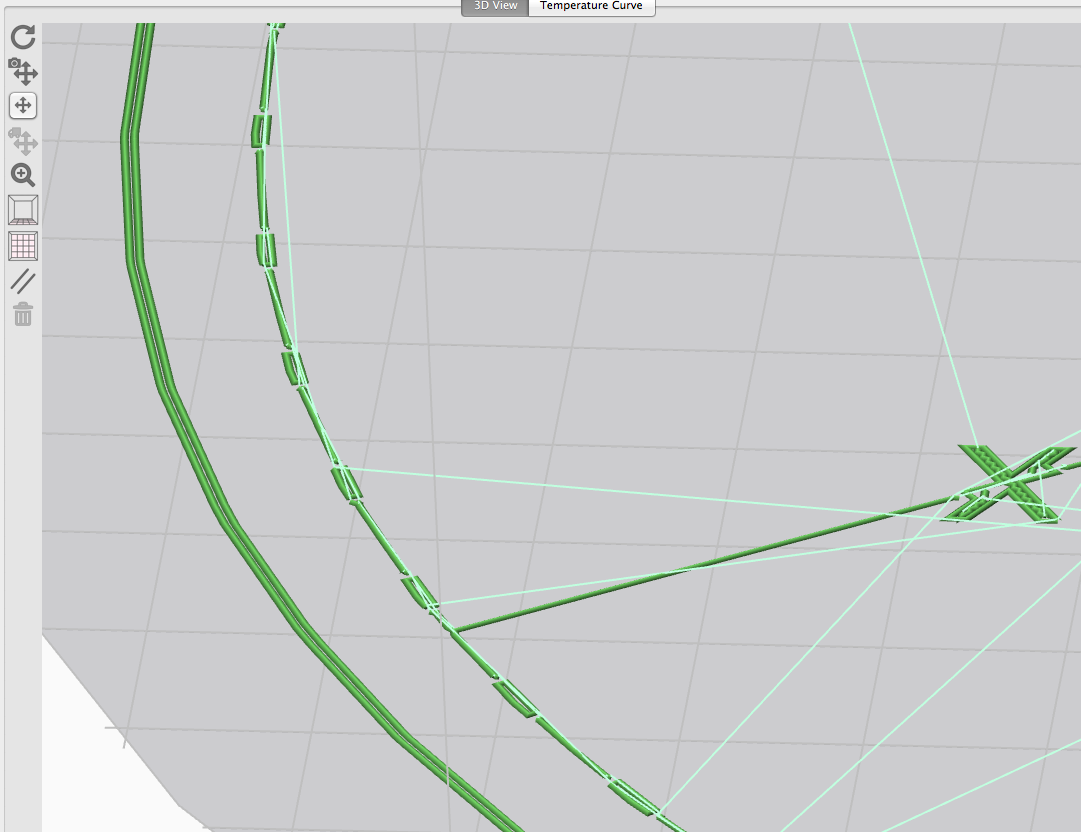Select the 3D View tab
The width and height of the screenshot is (1081, 832).
coord(495,6)
